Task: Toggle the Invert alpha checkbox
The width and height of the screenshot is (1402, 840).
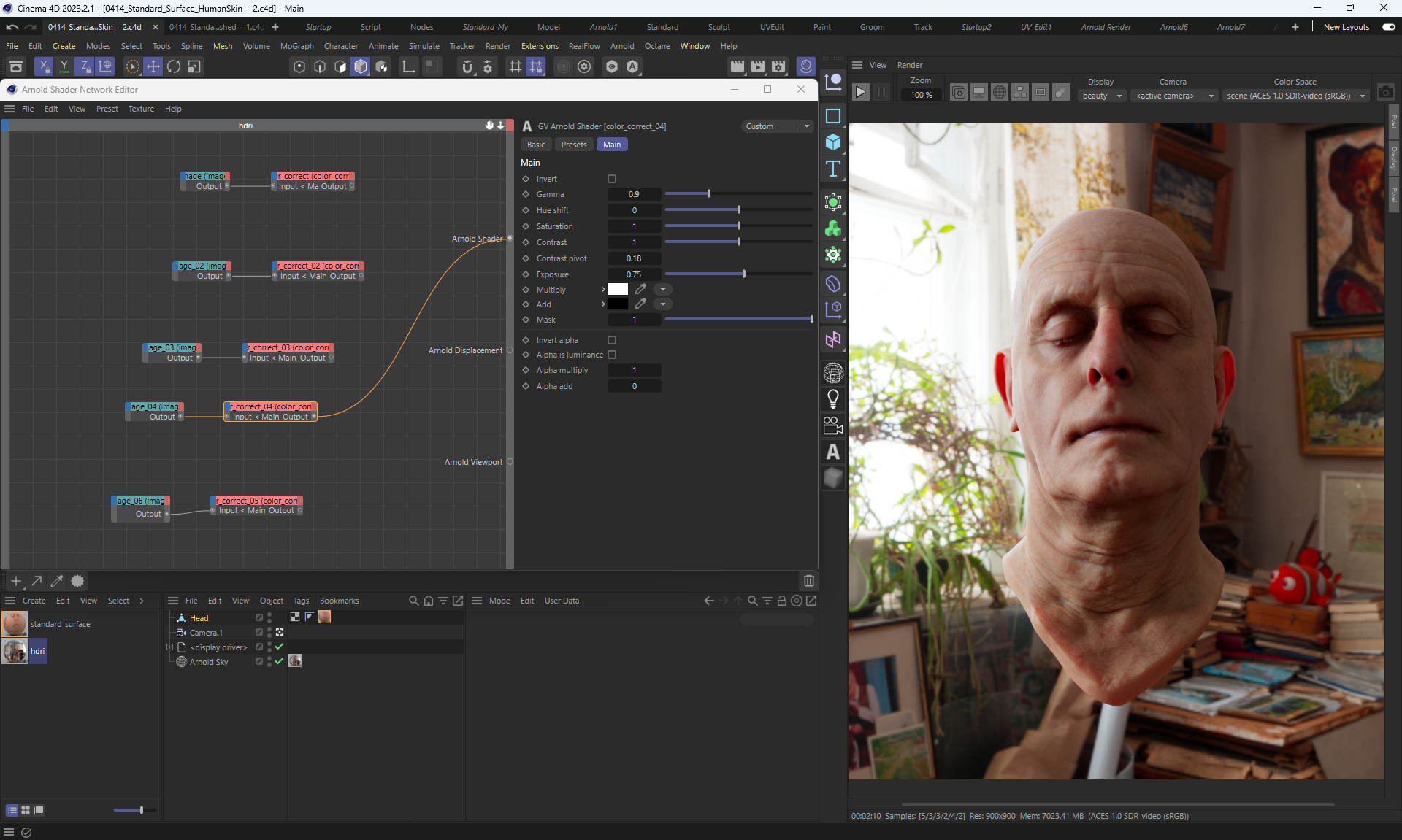Action: (612, 340)
